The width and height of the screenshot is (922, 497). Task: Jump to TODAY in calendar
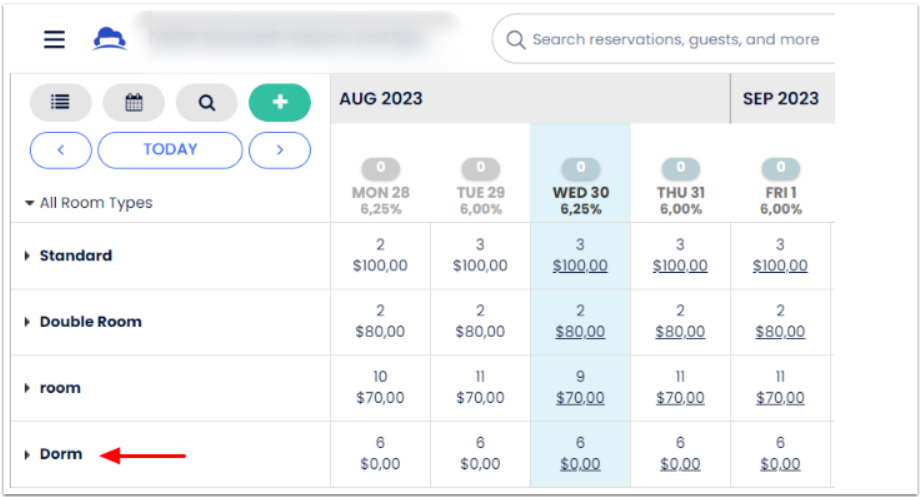170,150
